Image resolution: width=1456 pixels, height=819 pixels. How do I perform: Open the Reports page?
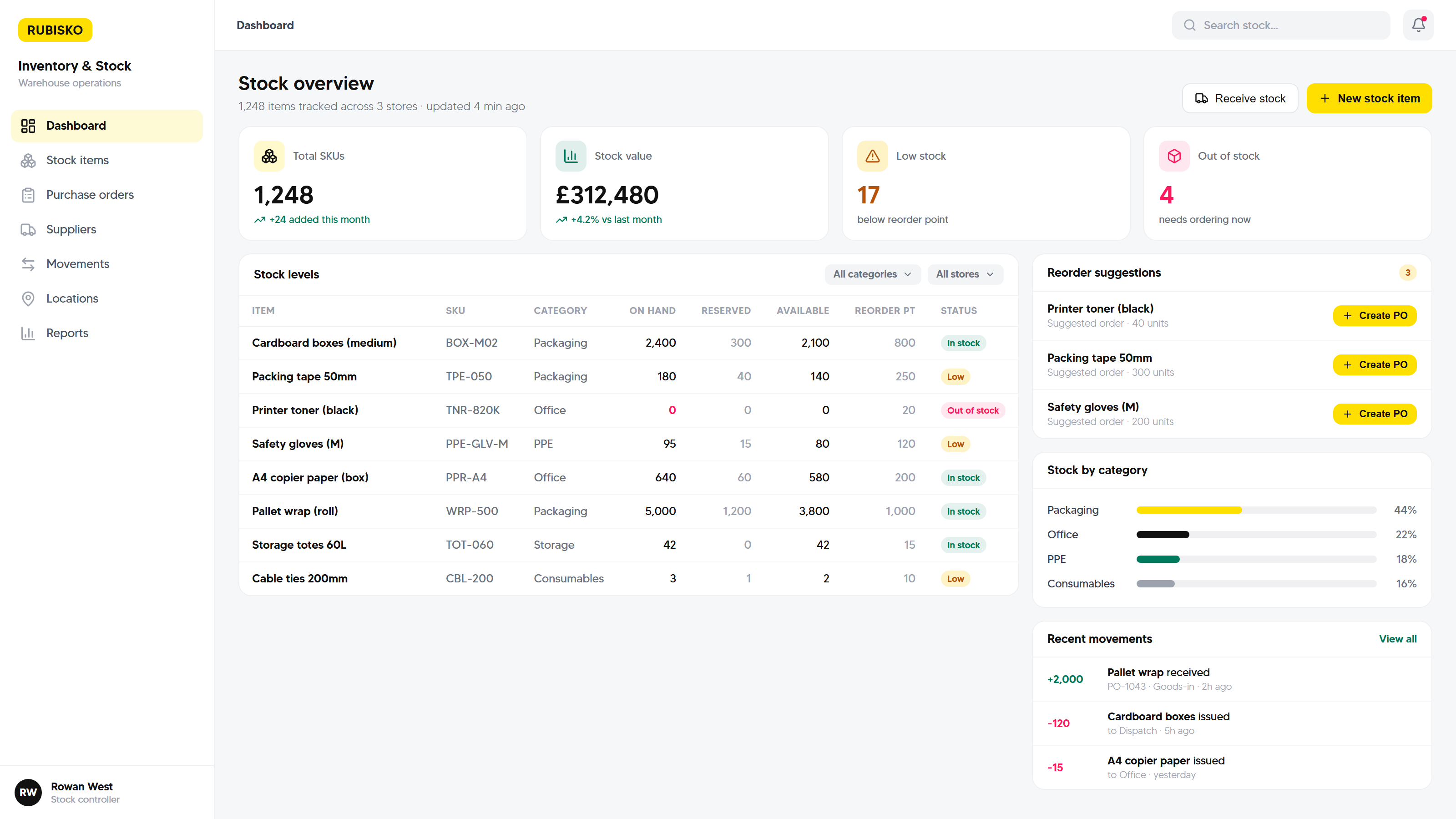coord(107,333)
